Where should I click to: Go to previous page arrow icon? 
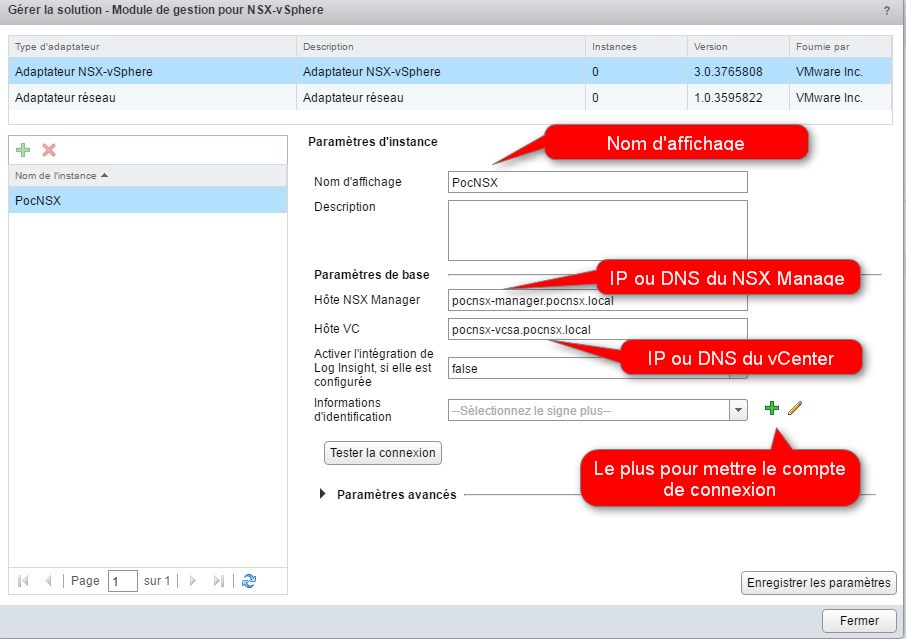[47, 580]
